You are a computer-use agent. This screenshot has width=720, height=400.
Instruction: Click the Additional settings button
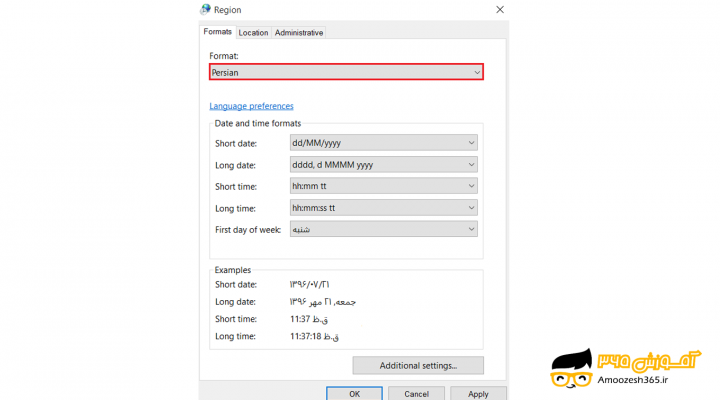coord(418,366)
